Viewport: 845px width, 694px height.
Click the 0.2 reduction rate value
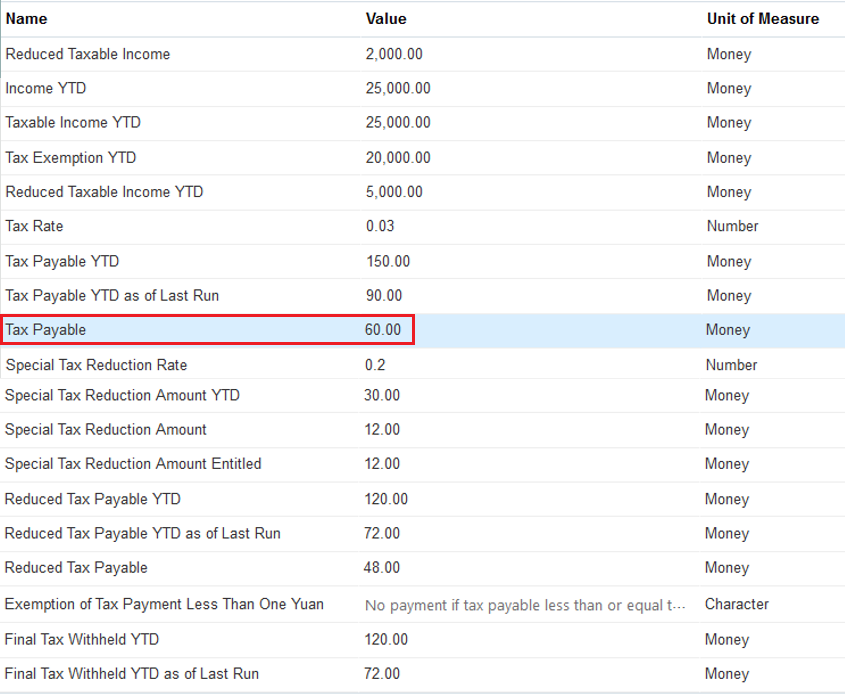coord(375,365)
